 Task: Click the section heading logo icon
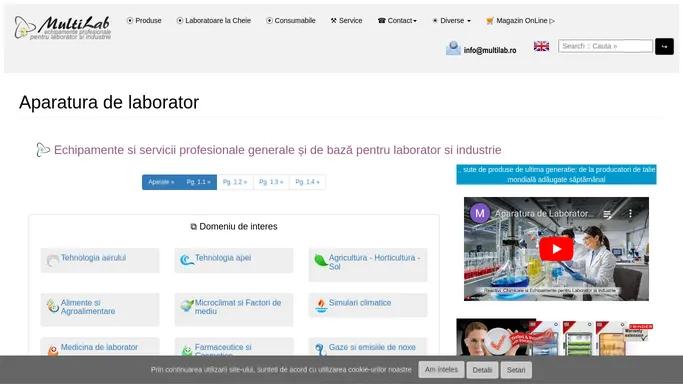tap(43, 150)
